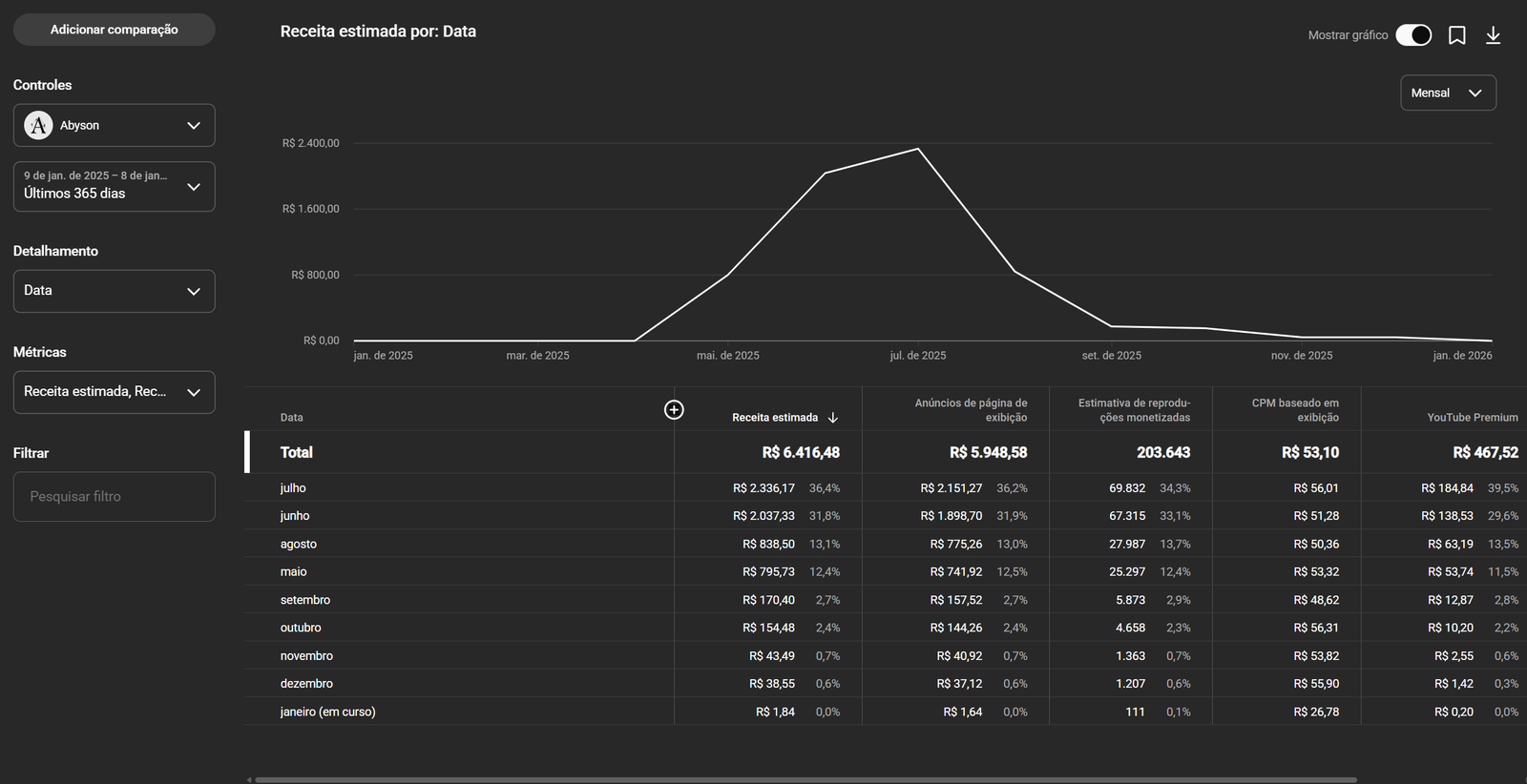Open the Últimos 365 dias date range dropdown

[x=114, y=186]
